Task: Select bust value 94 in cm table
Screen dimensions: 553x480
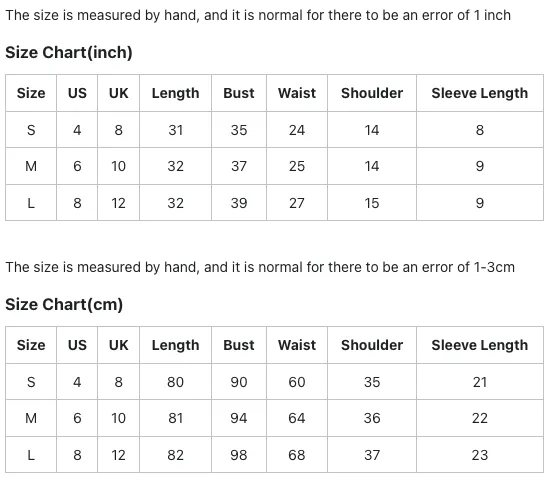Action: point(239,418)
